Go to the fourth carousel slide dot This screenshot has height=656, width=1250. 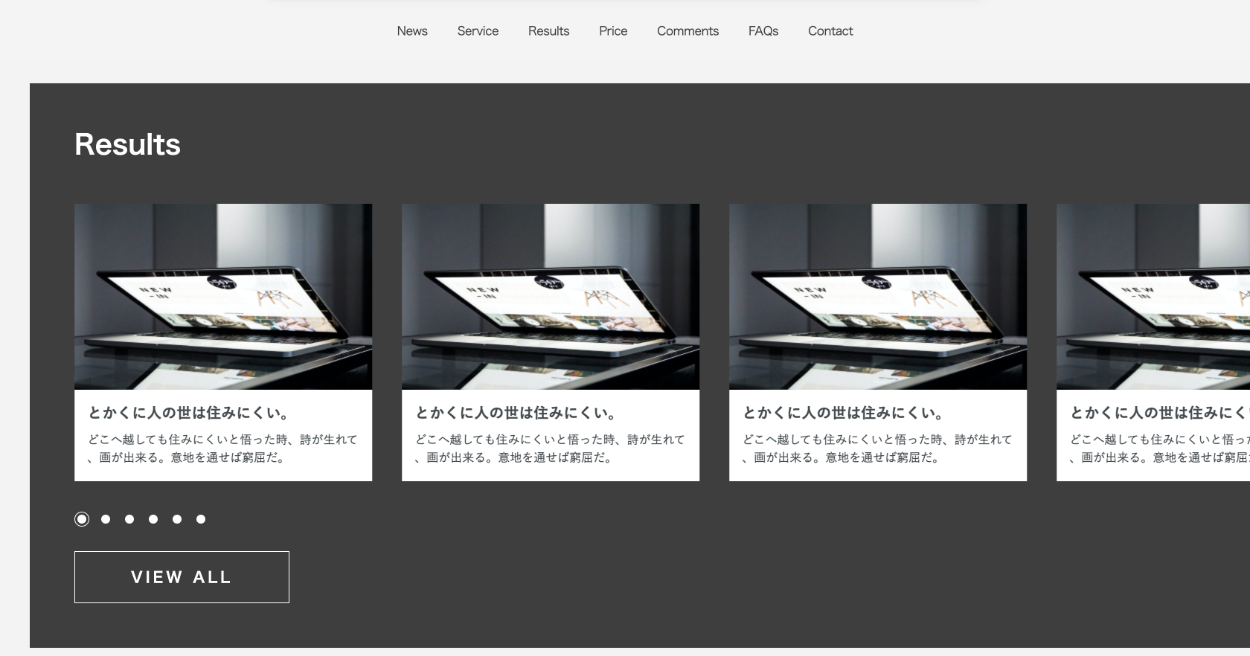(153, 519)
